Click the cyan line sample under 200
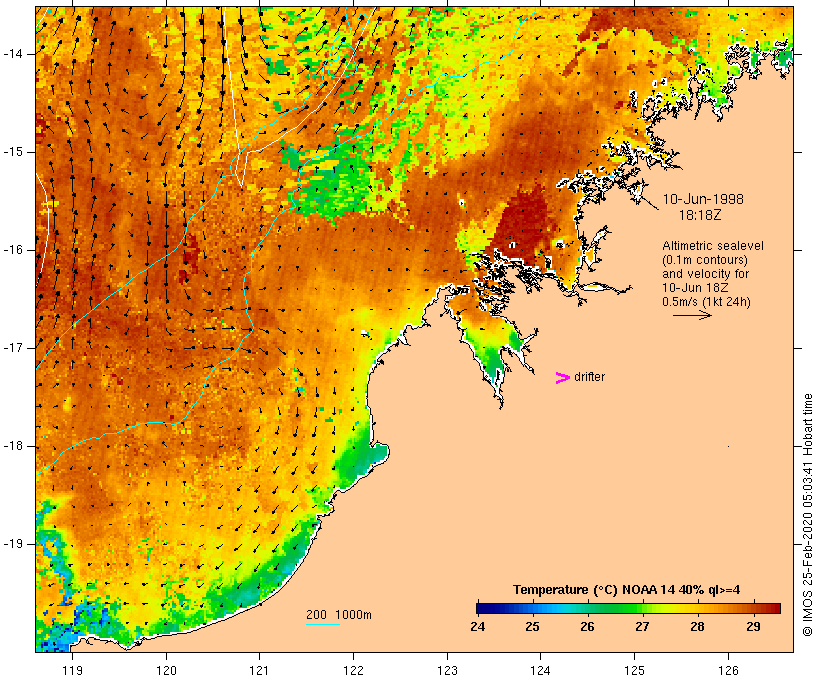The image size is (820, 680). pos(323,624)
